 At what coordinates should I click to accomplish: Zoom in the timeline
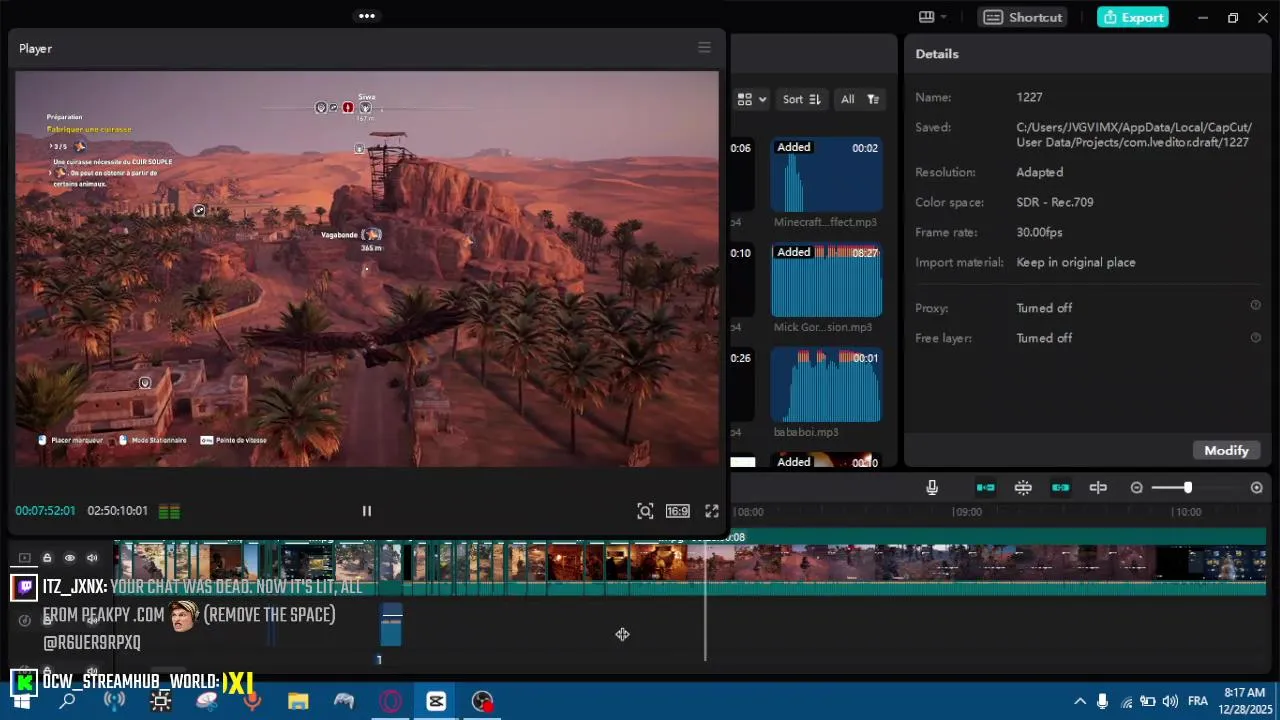(1257, 487)
